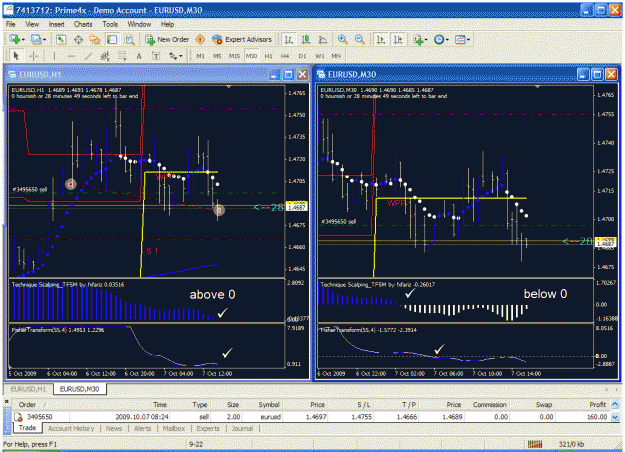Switch timeframe to M5
The width and height of the screenshot is (625, 452).
(217, 56)
